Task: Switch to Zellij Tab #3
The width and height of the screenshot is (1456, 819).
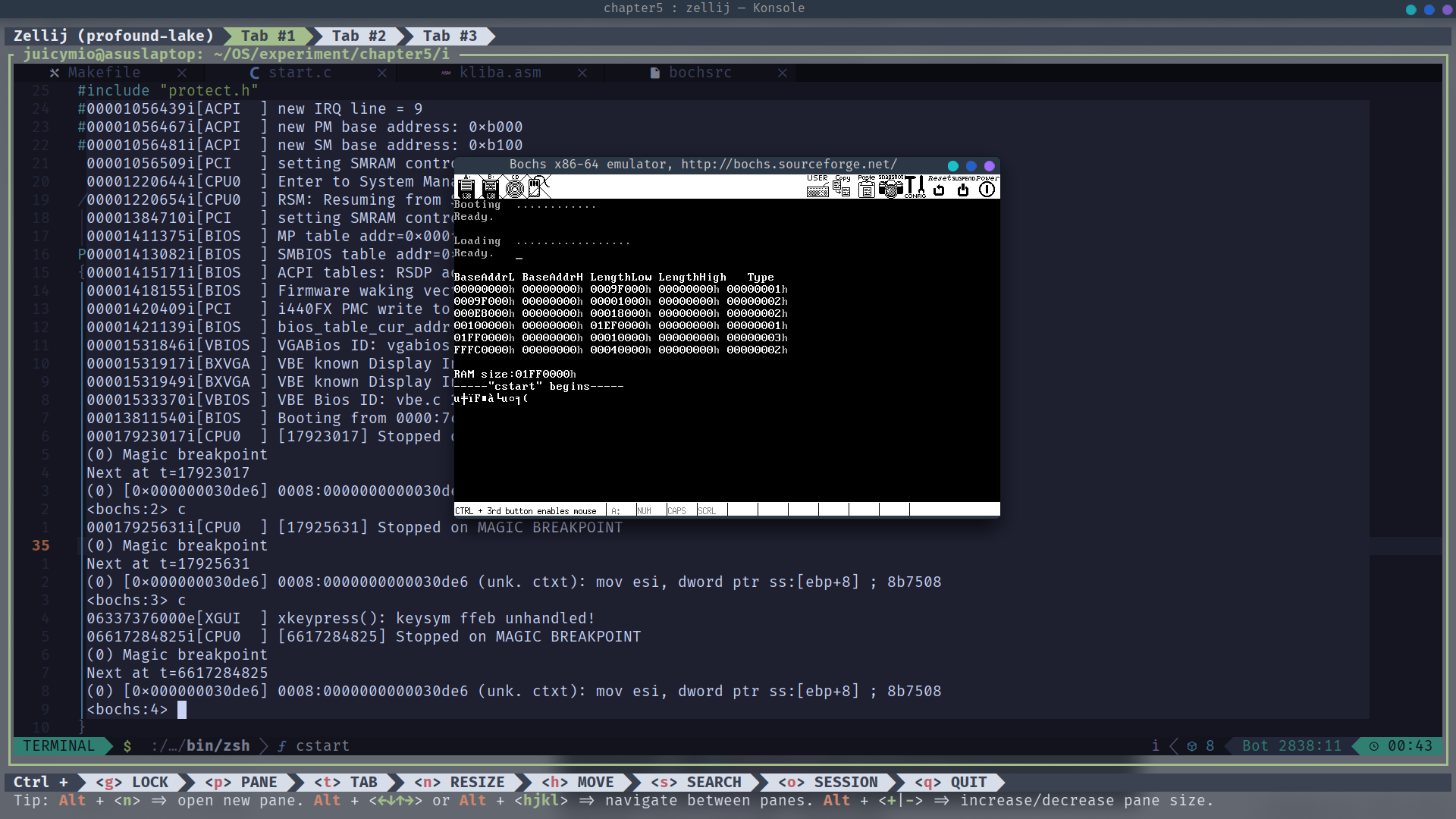Action: 450,36
